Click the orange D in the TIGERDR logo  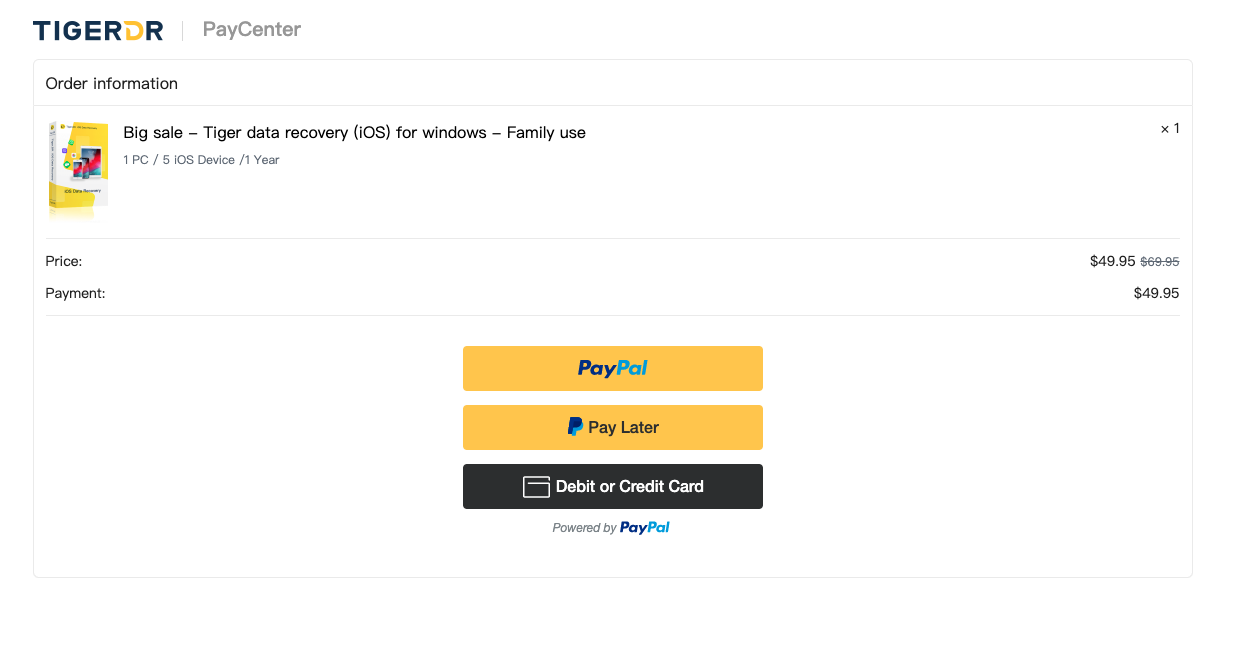(x=132, y=31)
